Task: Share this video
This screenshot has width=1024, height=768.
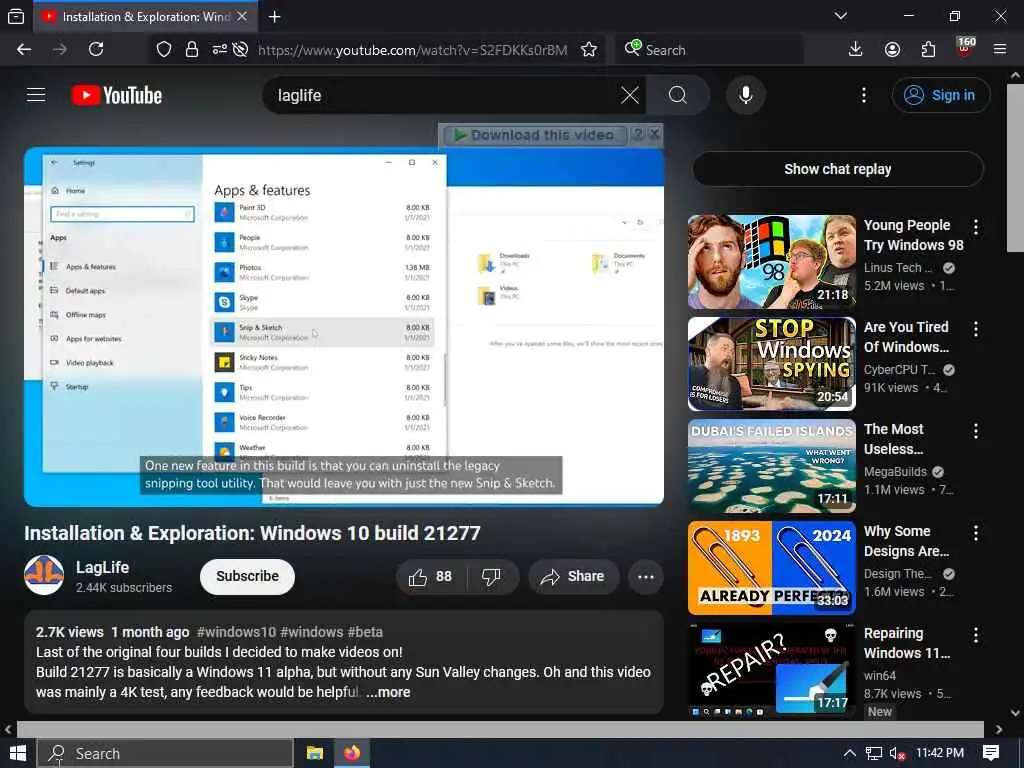Action: pos(573,577)
